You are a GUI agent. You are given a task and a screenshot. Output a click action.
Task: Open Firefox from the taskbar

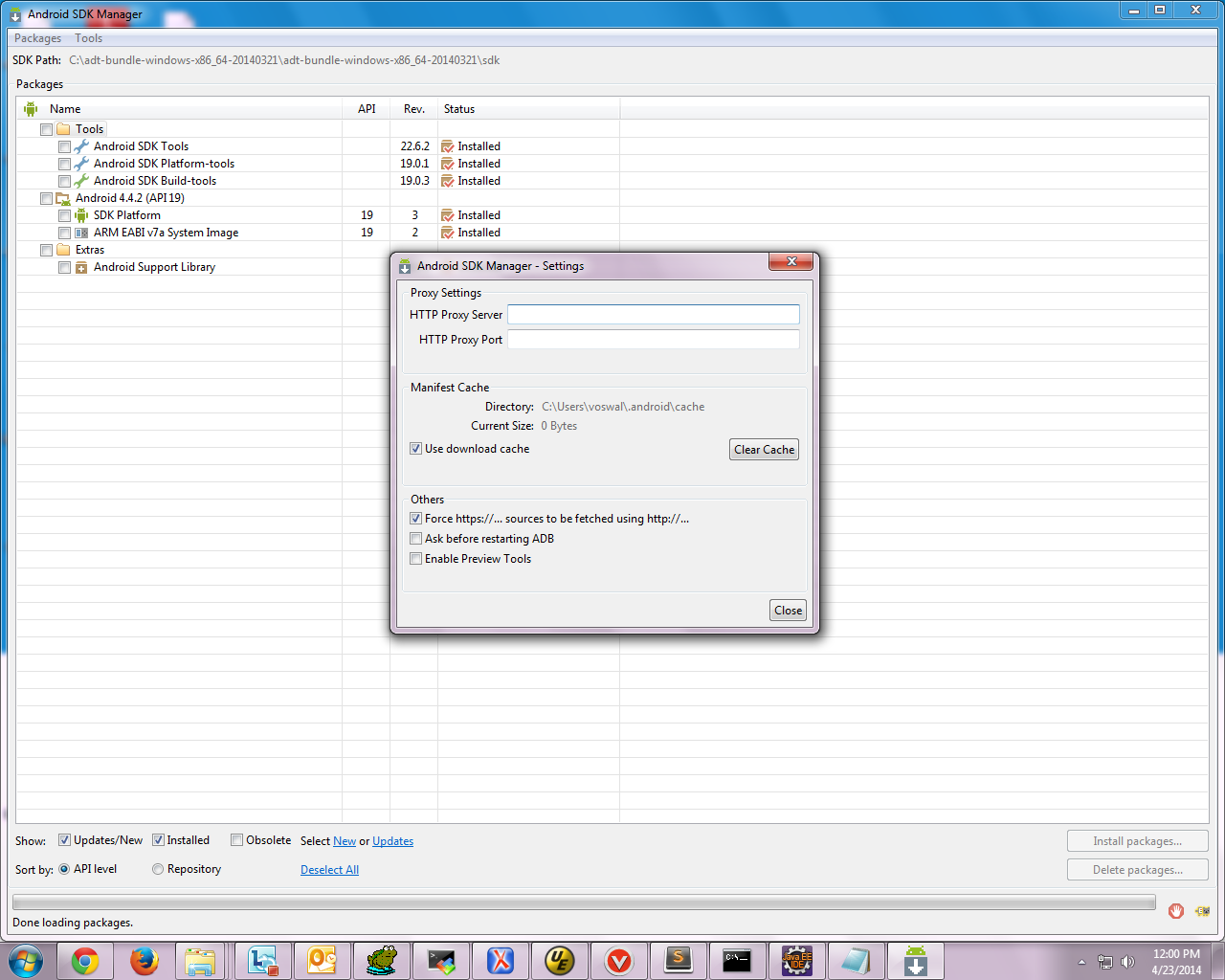point(145,961)
